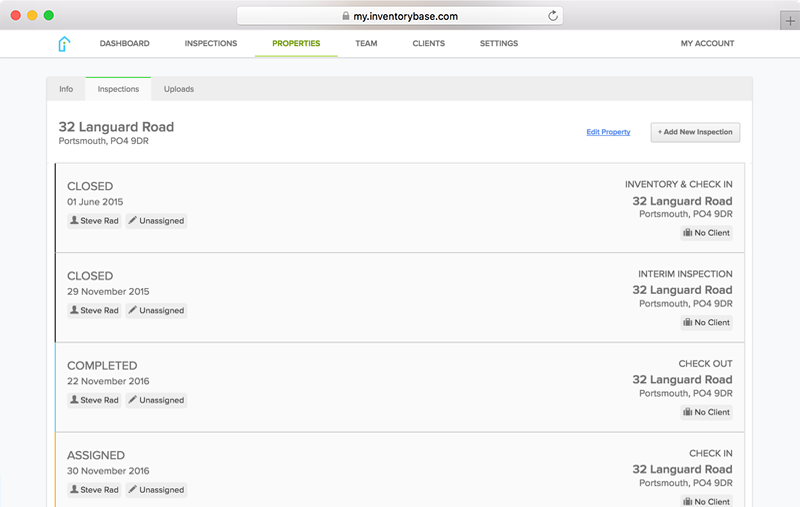The height and width of the screenshot is (507, 800).
Task: Click the Edit Property link
Action: 608,132
